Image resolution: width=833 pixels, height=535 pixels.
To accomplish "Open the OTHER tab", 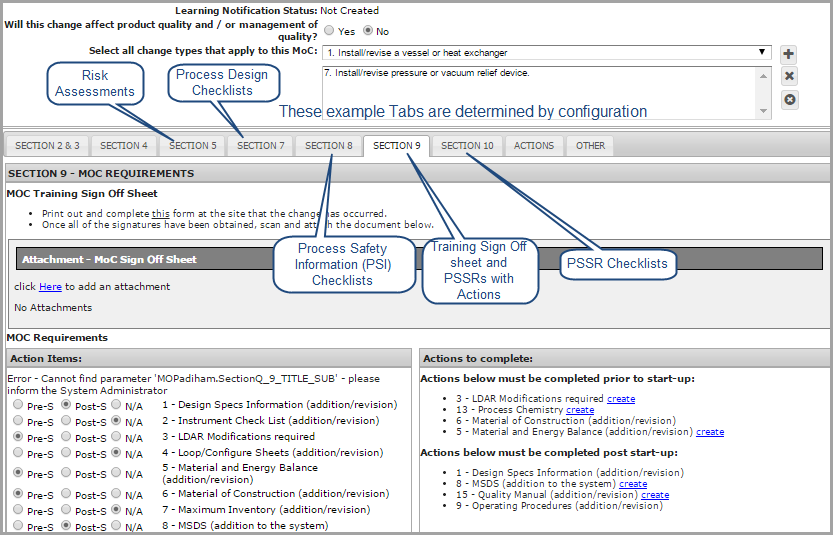I will tap(590, 146).
